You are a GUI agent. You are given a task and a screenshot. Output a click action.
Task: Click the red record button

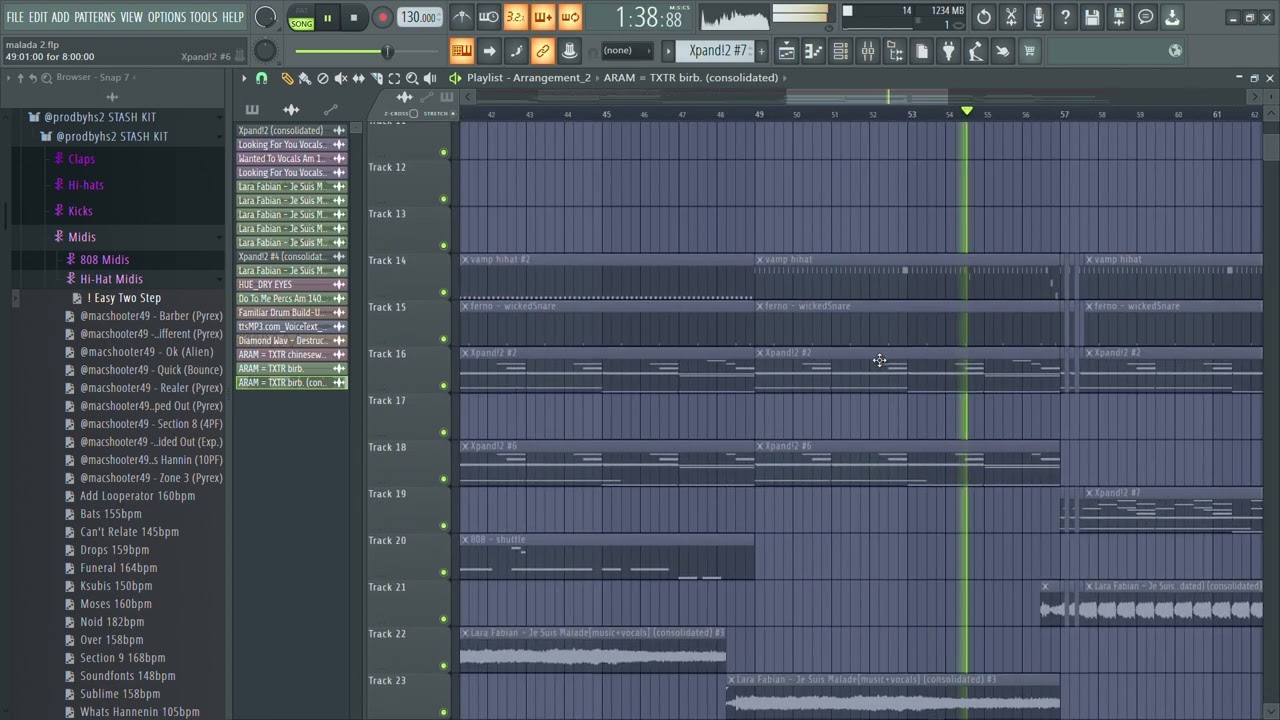(382, 18)
